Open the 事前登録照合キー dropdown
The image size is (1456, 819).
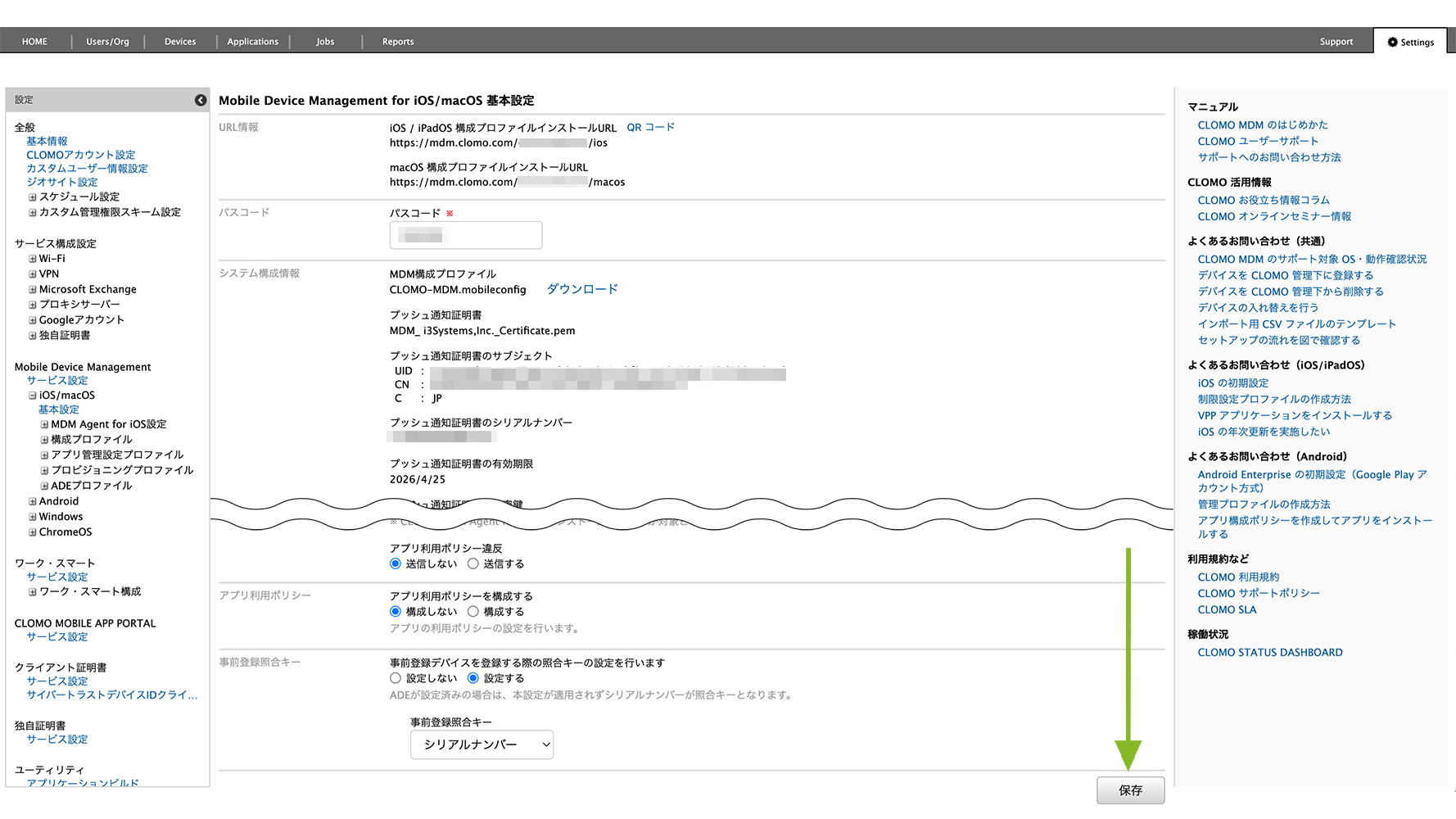pos(482,744)
